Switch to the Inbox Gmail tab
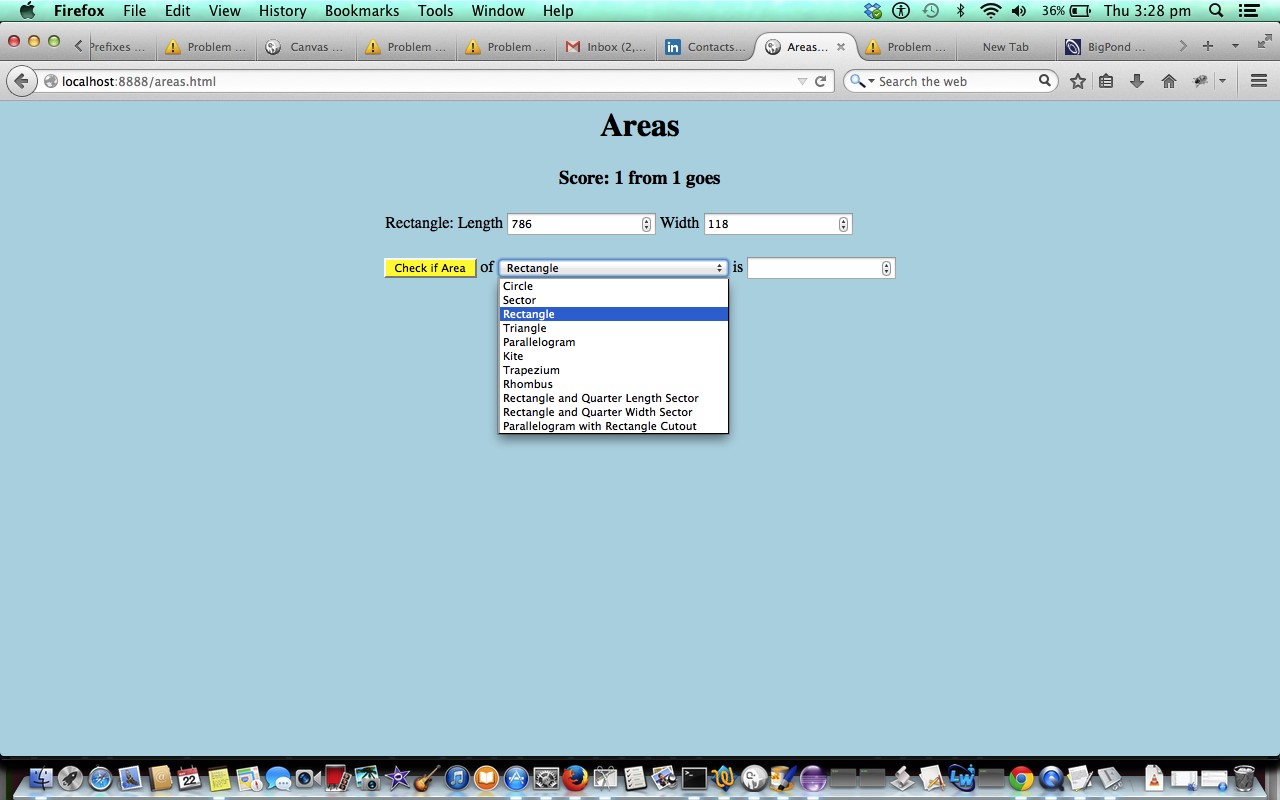Image resolution: width=1280 pixels, height=800 pixels. point(606,47)
